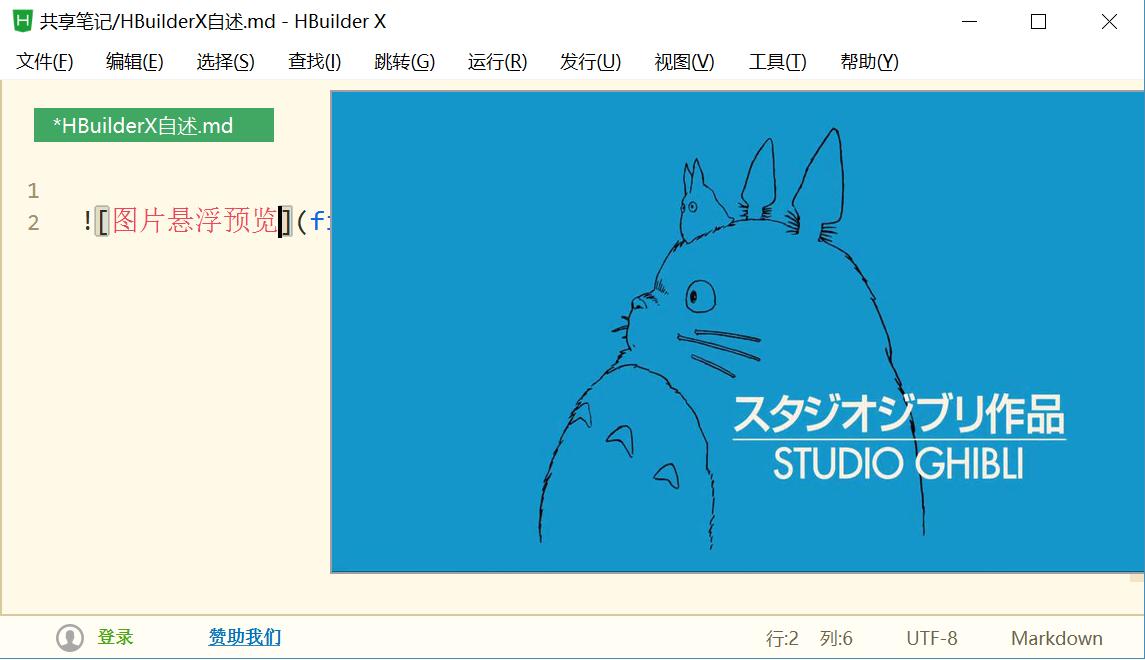Screen dimensions: 1145x660
Task: Click the 图片悬浮预览 text in editor
Action: [195, 220]
